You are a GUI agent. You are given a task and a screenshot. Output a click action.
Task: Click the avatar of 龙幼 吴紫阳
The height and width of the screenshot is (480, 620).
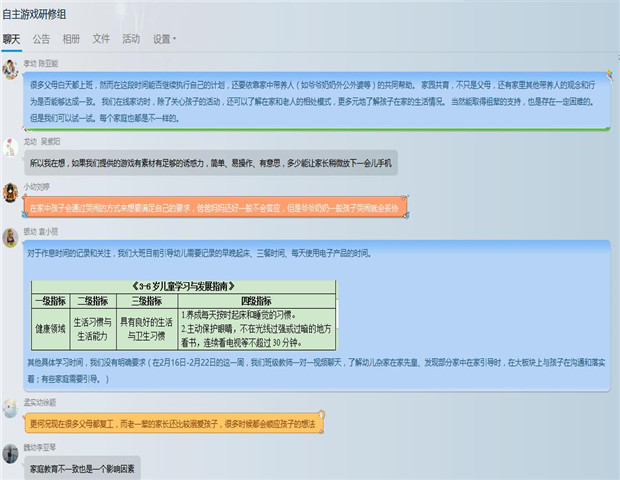pos(11,146)
